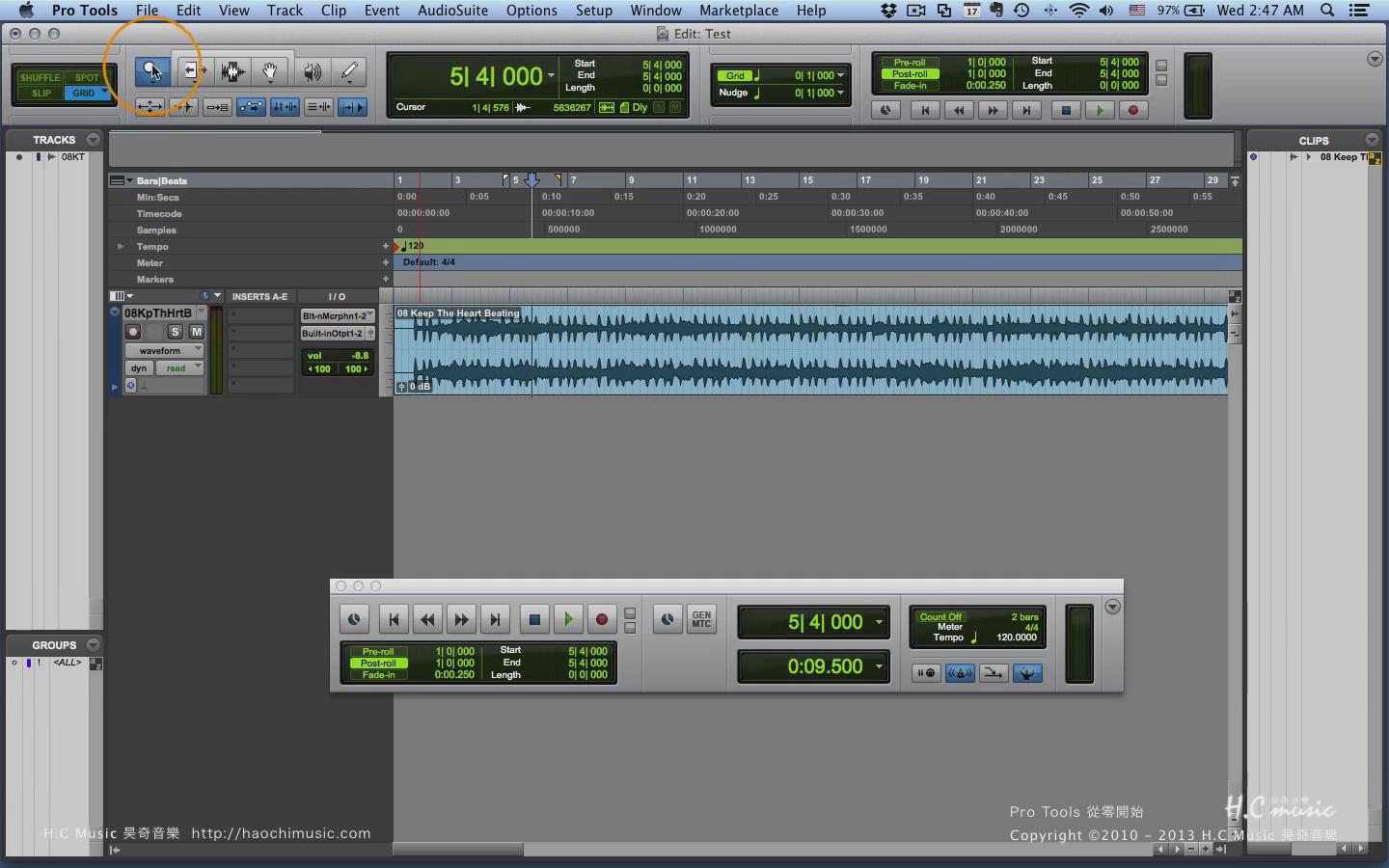
Task: Open main counter format dropdown in Edit window
Action: 552,76
